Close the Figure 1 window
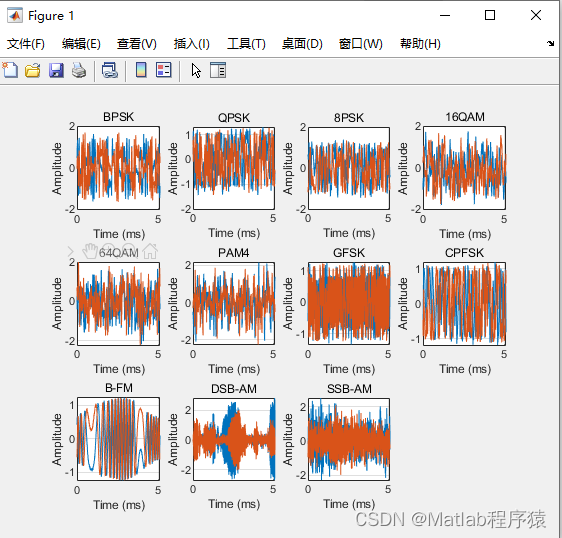562x538 pixels. coord(536,15)
